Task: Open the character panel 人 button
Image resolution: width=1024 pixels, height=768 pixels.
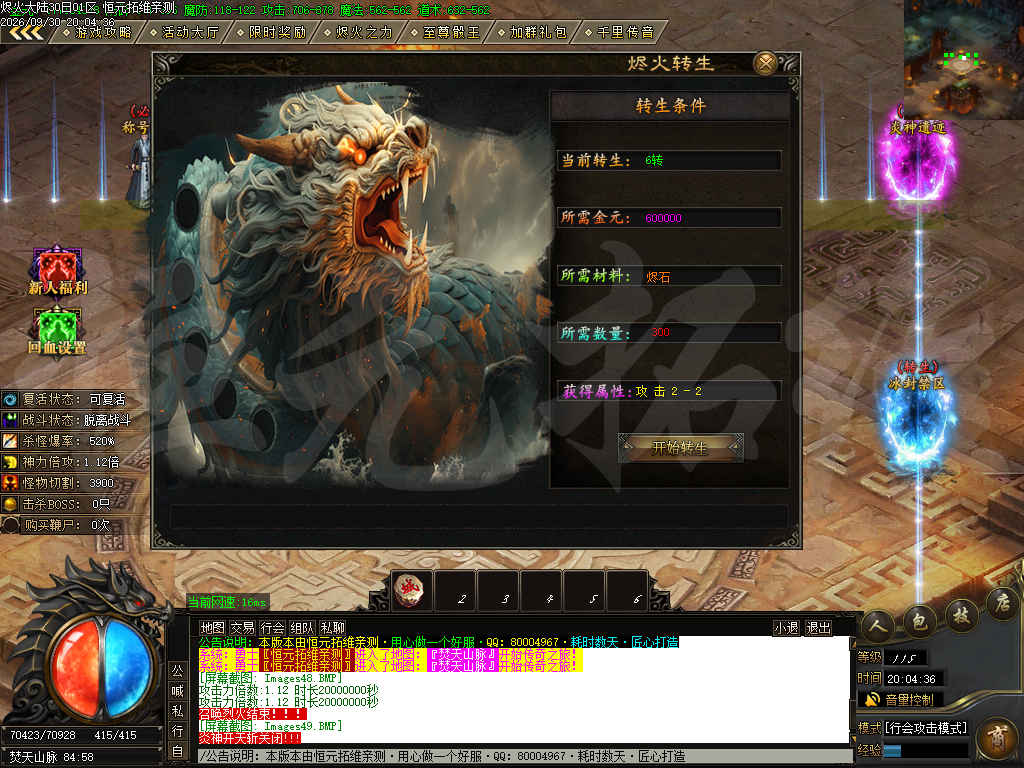Action: [877, 626]
